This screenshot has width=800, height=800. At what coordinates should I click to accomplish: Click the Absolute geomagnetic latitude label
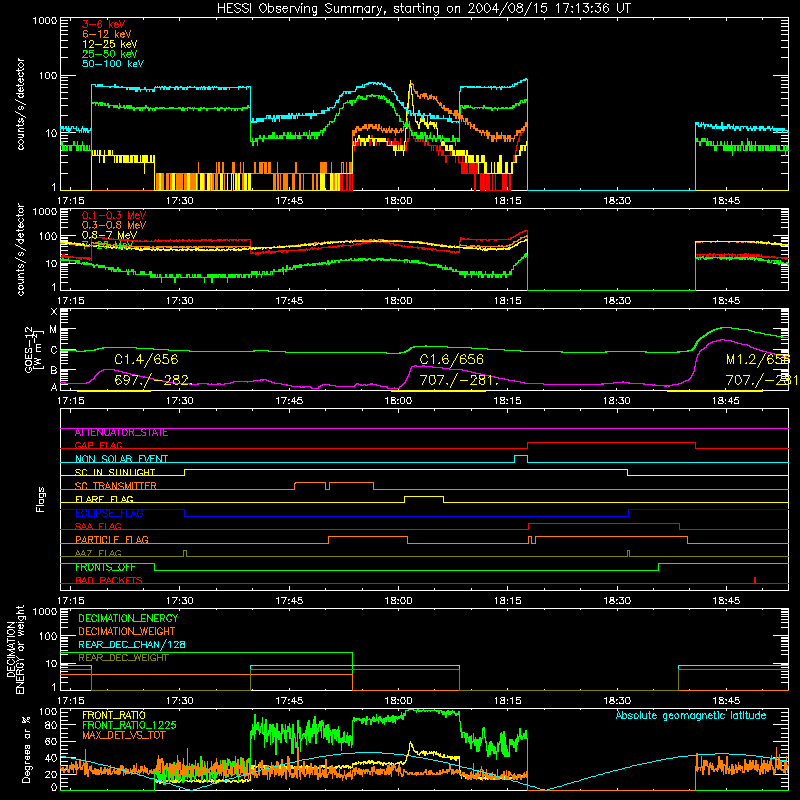[x=691, y=716]
